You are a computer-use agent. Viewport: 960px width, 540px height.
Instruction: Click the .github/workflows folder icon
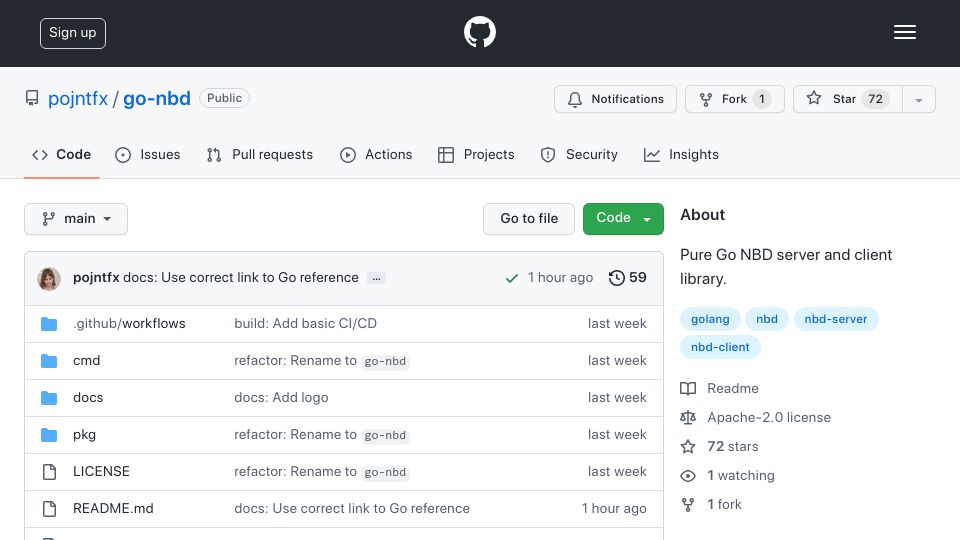click(49, 324)
